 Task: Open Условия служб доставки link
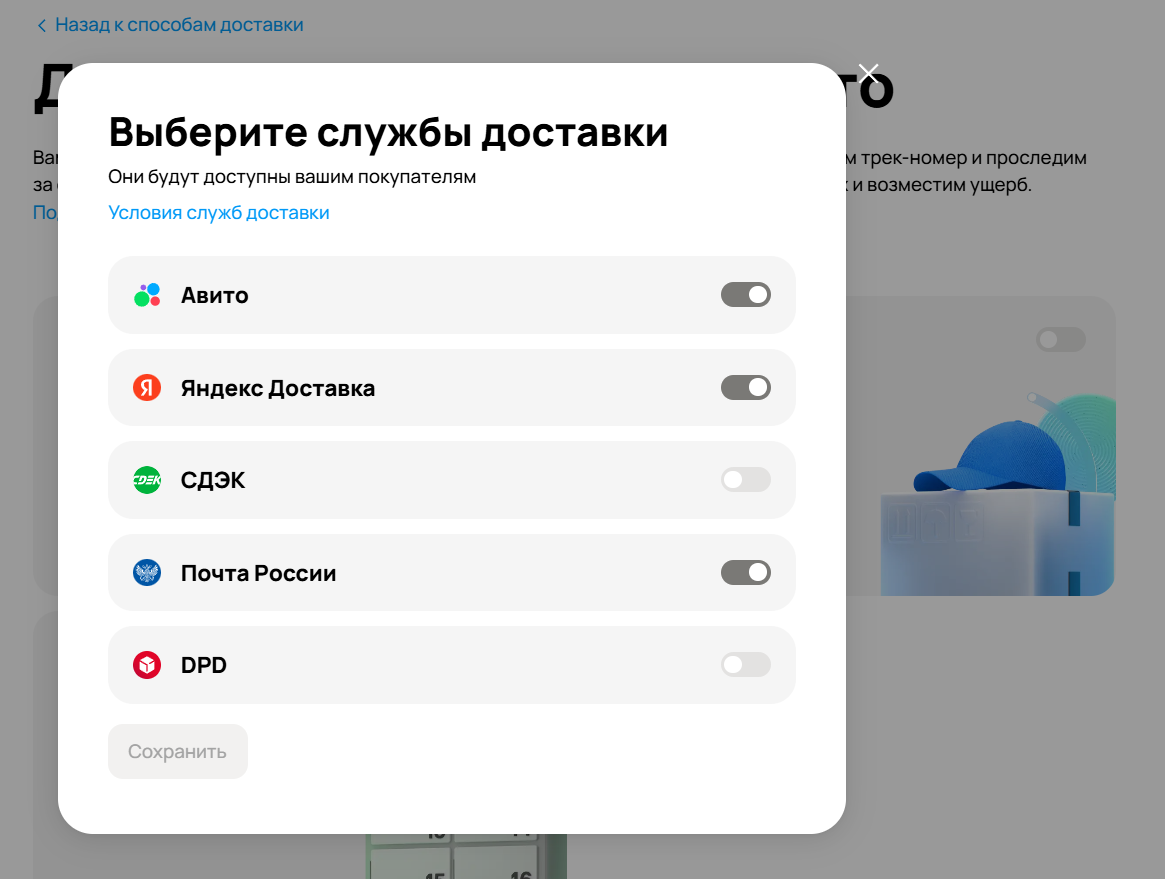(219, 213)
